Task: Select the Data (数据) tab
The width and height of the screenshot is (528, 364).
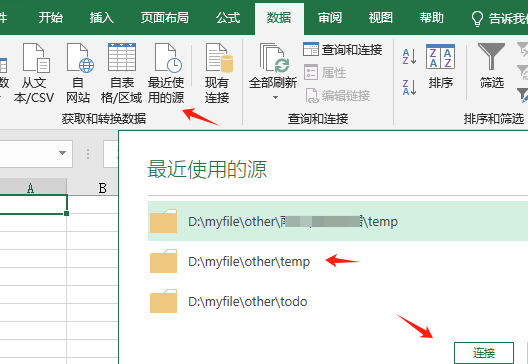Action: pos(279,18)
